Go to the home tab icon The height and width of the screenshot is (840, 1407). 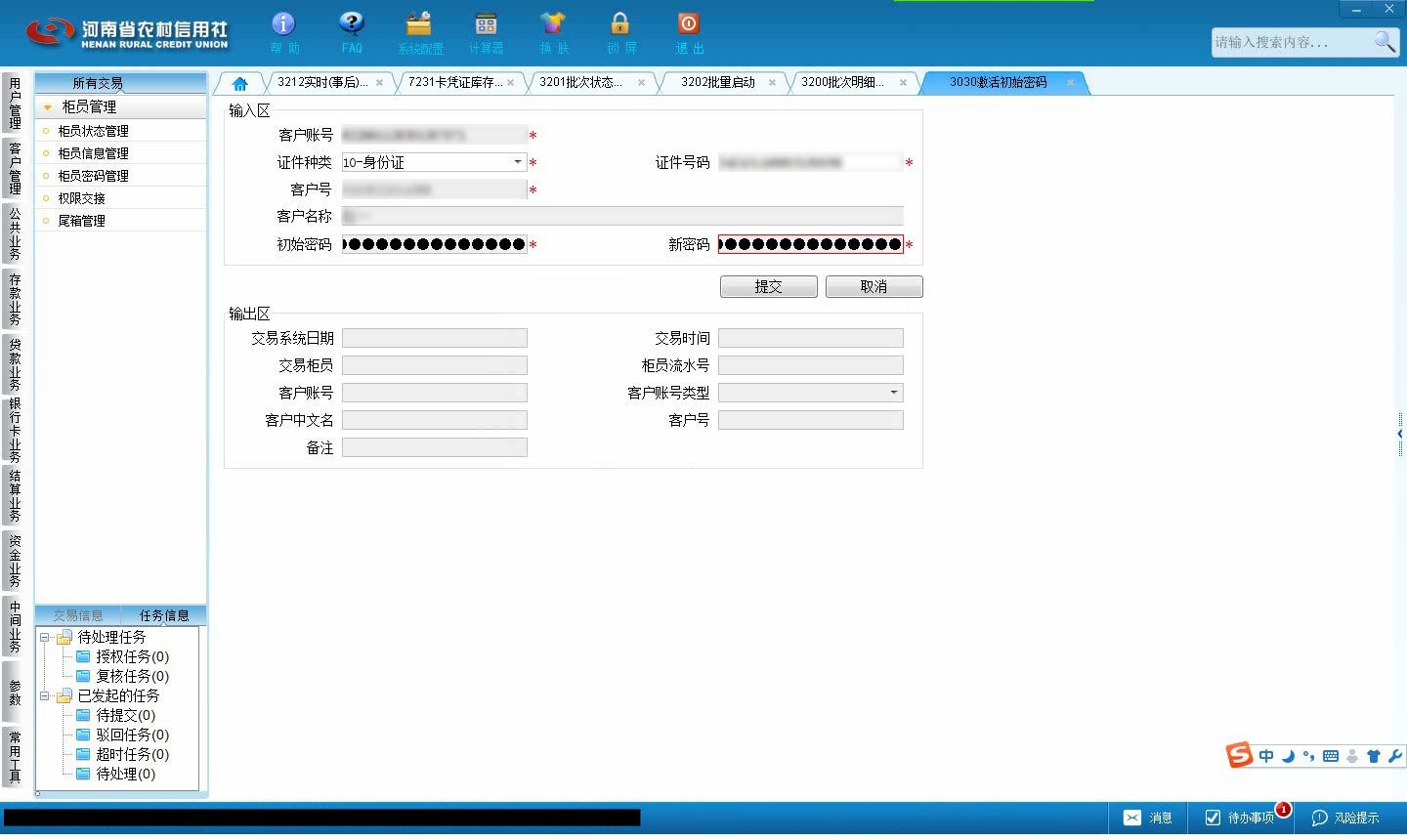239,83
